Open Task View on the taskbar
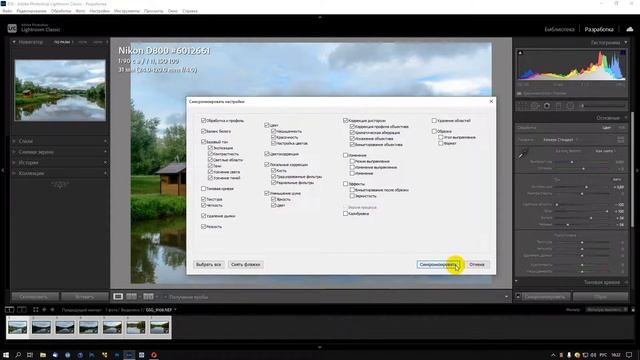 (x=30, y=355)
